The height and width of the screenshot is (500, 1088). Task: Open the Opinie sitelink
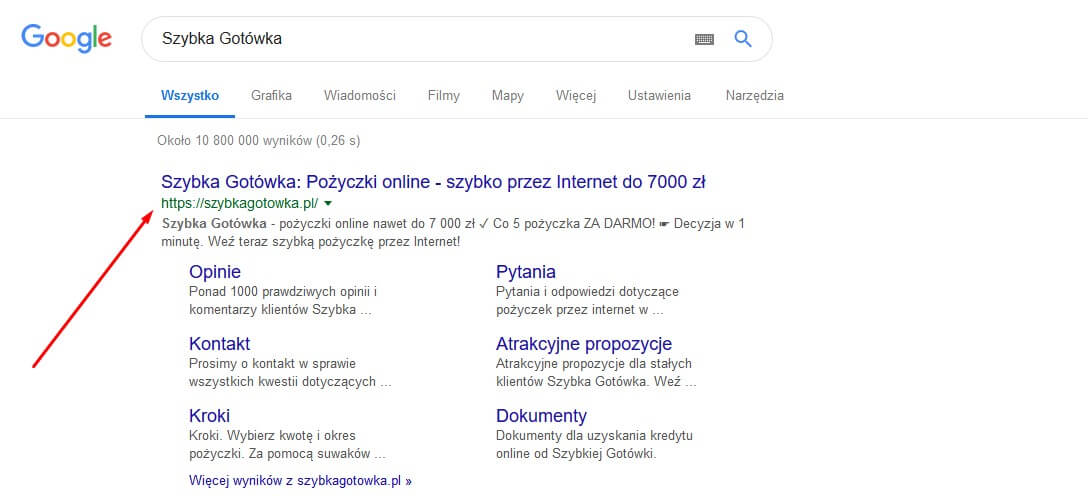pos(215,272)
